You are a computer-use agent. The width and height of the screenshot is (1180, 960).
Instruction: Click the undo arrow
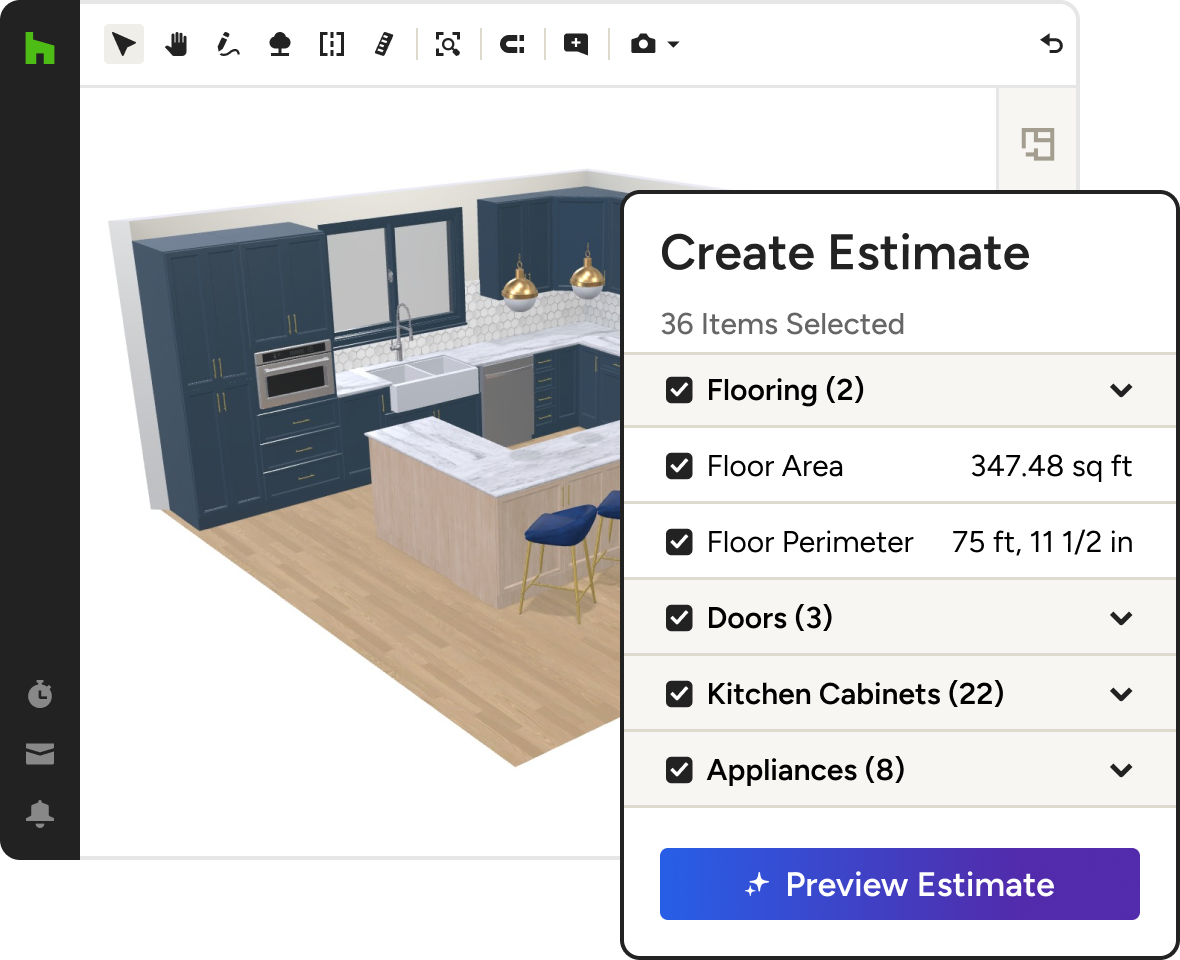click(x=1051, y=44)
